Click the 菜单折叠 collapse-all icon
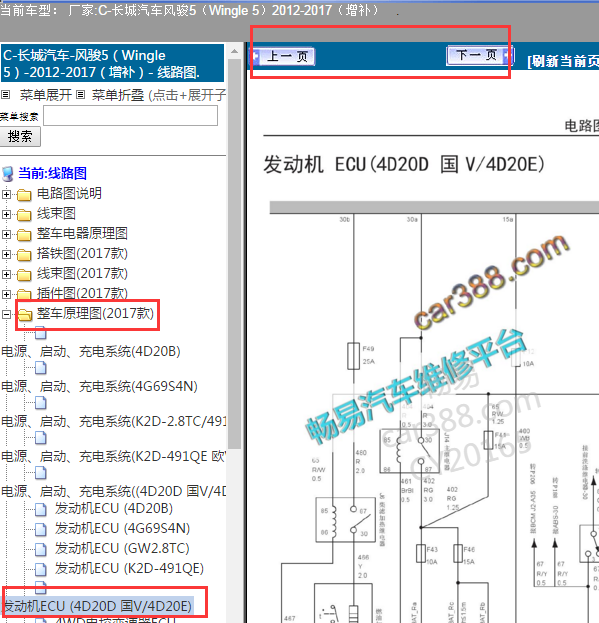Screen dimensions: 599x623 pos(80,95)
